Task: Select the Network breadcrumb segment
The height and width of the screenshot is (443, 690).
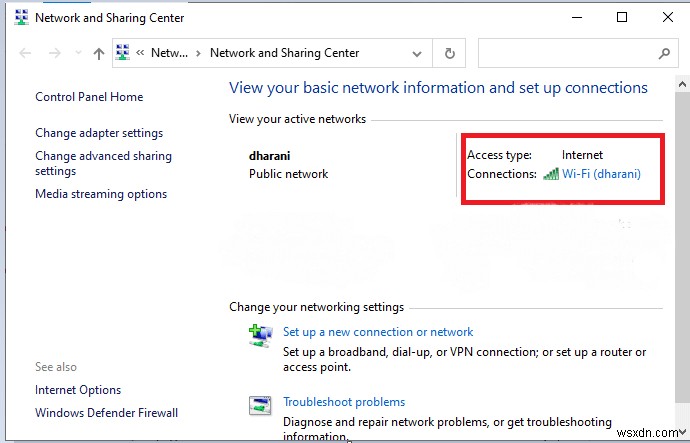Action: (169, 54)
